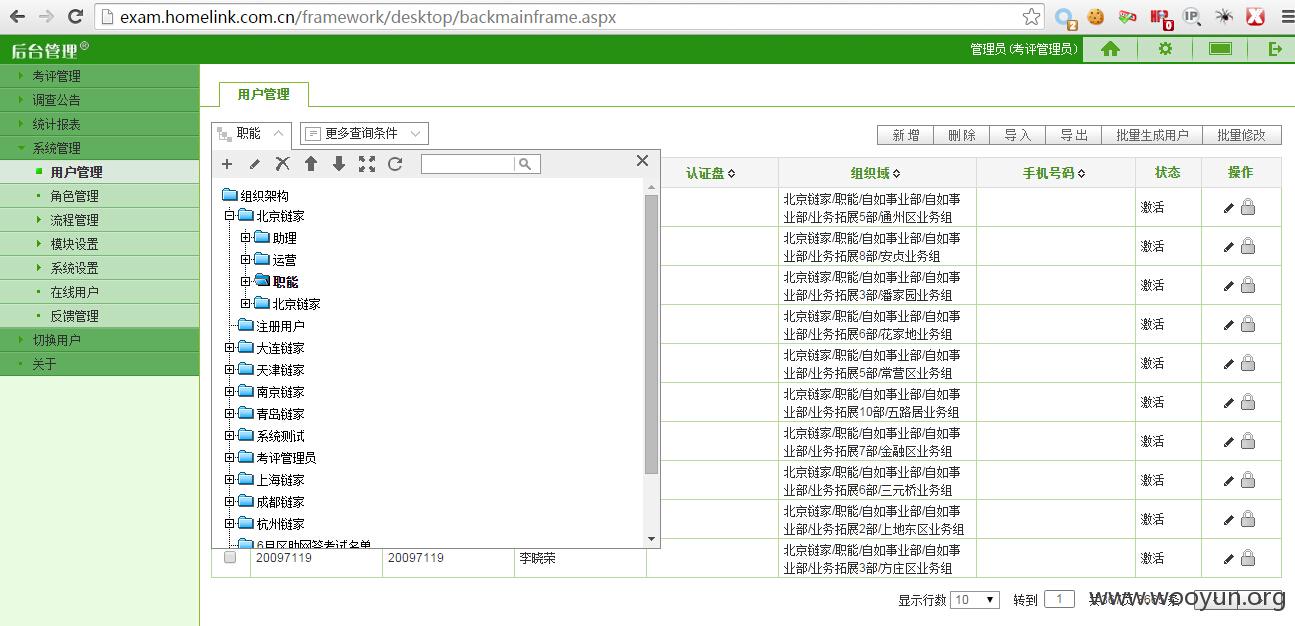Click the delete X icon in tree toolbar
Screen dimensions: 1295x626
pyautogui.click(x=283, y=164)
